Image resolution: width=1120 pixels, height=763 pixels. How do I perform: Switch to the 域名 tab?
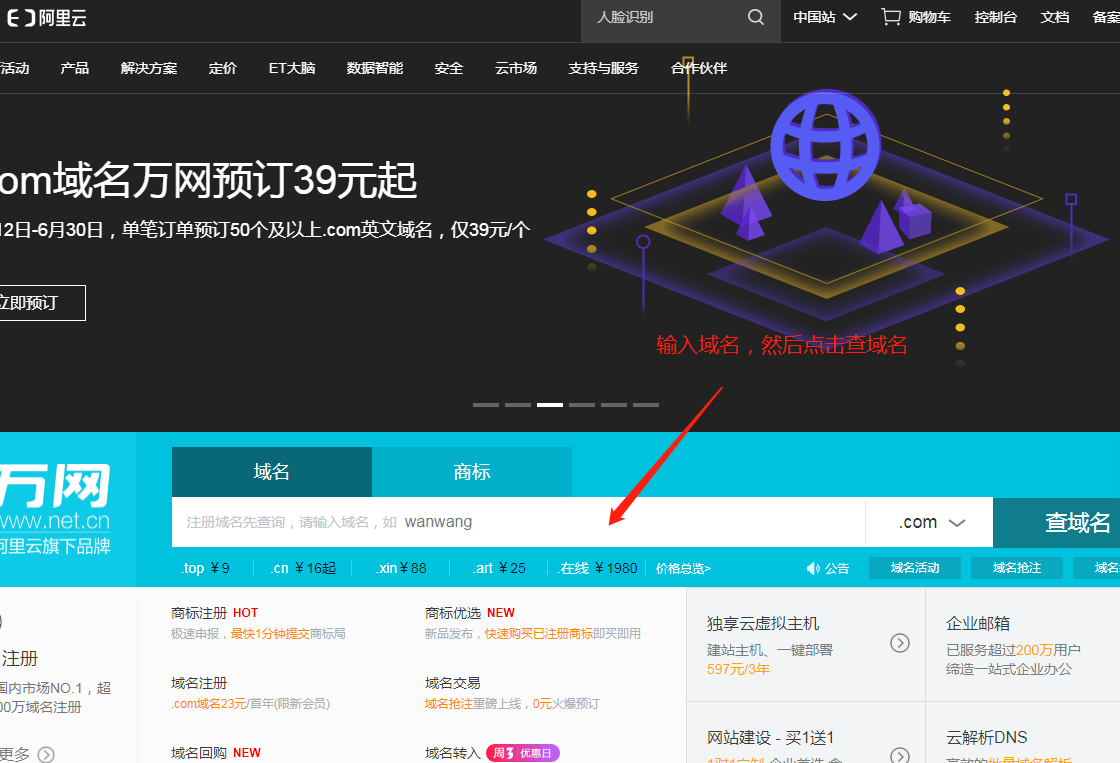272,472
